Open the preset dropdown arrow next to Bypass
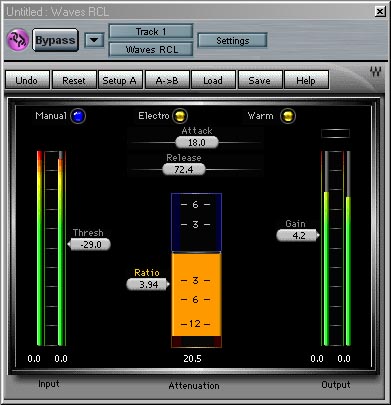This screenshot has height=405, width=391. (94, 40)
